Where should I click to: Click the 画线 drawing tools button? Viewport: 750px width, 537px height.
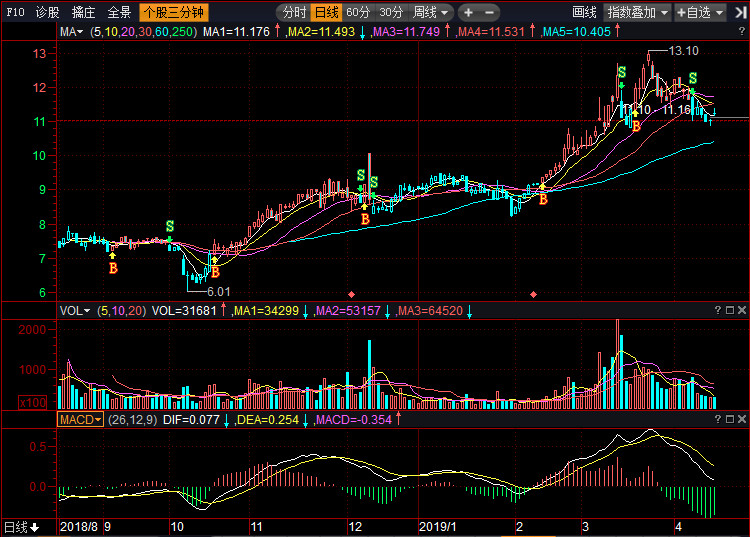tap(584, 13)
